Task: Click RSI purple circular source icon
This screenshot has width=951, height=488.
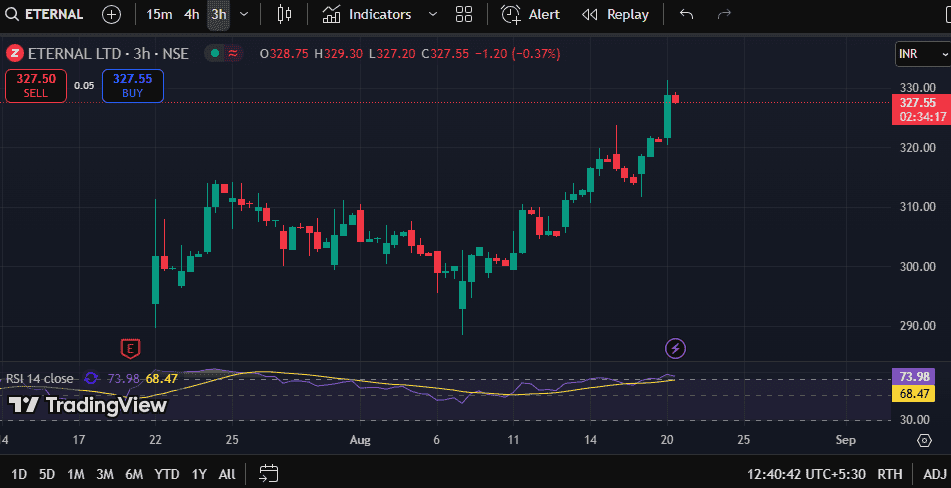Action: coord(91,378)
